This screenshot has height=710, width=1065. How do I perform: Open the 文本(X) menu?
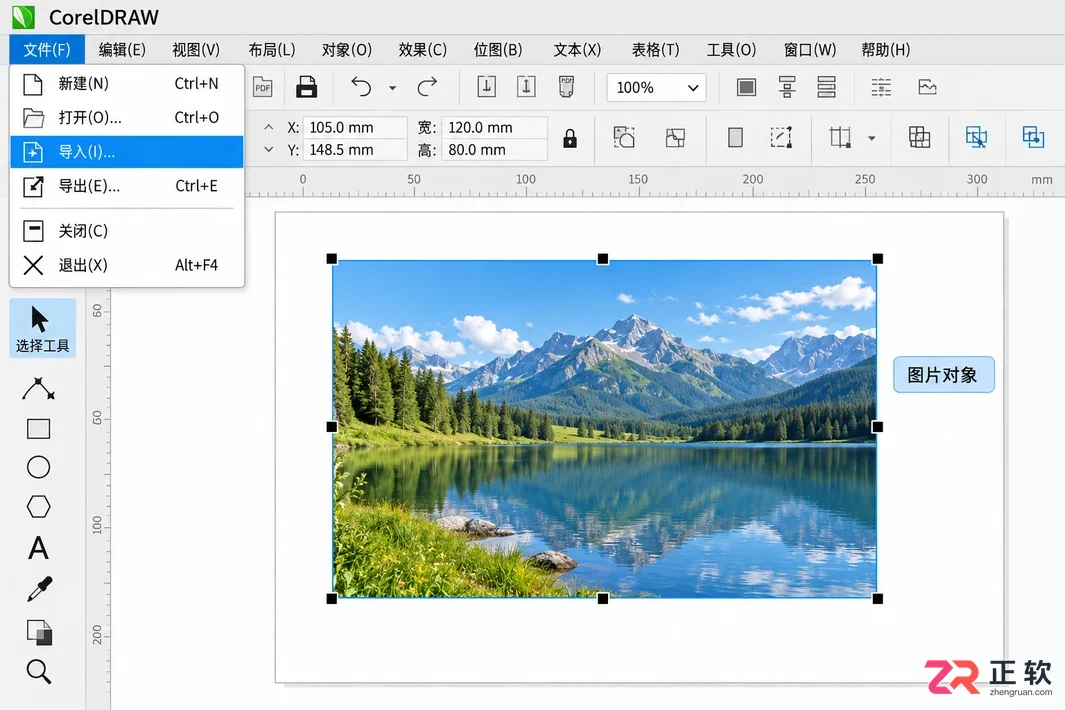[577, 50]
